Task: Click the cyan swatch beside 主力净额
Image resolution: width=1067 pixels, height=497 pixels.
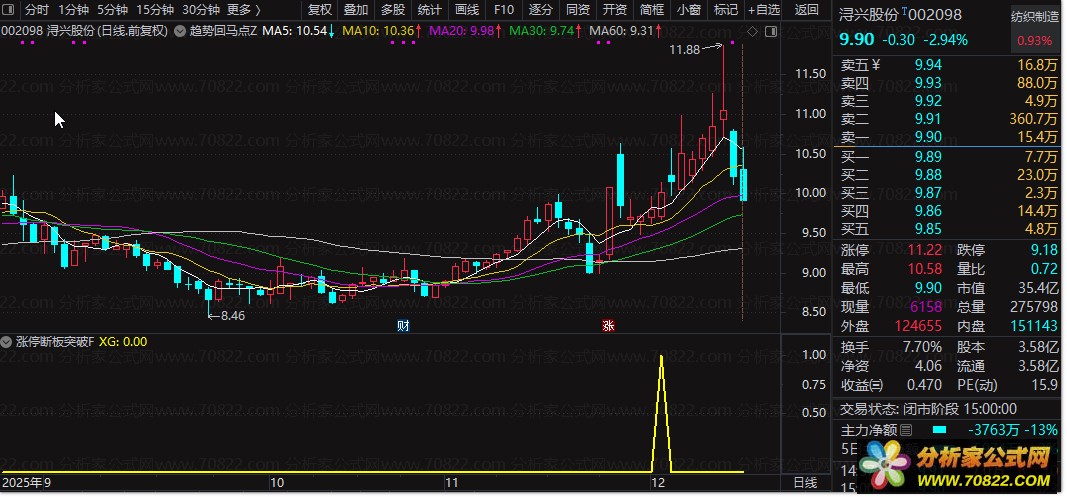Action: tap(939, 430)
